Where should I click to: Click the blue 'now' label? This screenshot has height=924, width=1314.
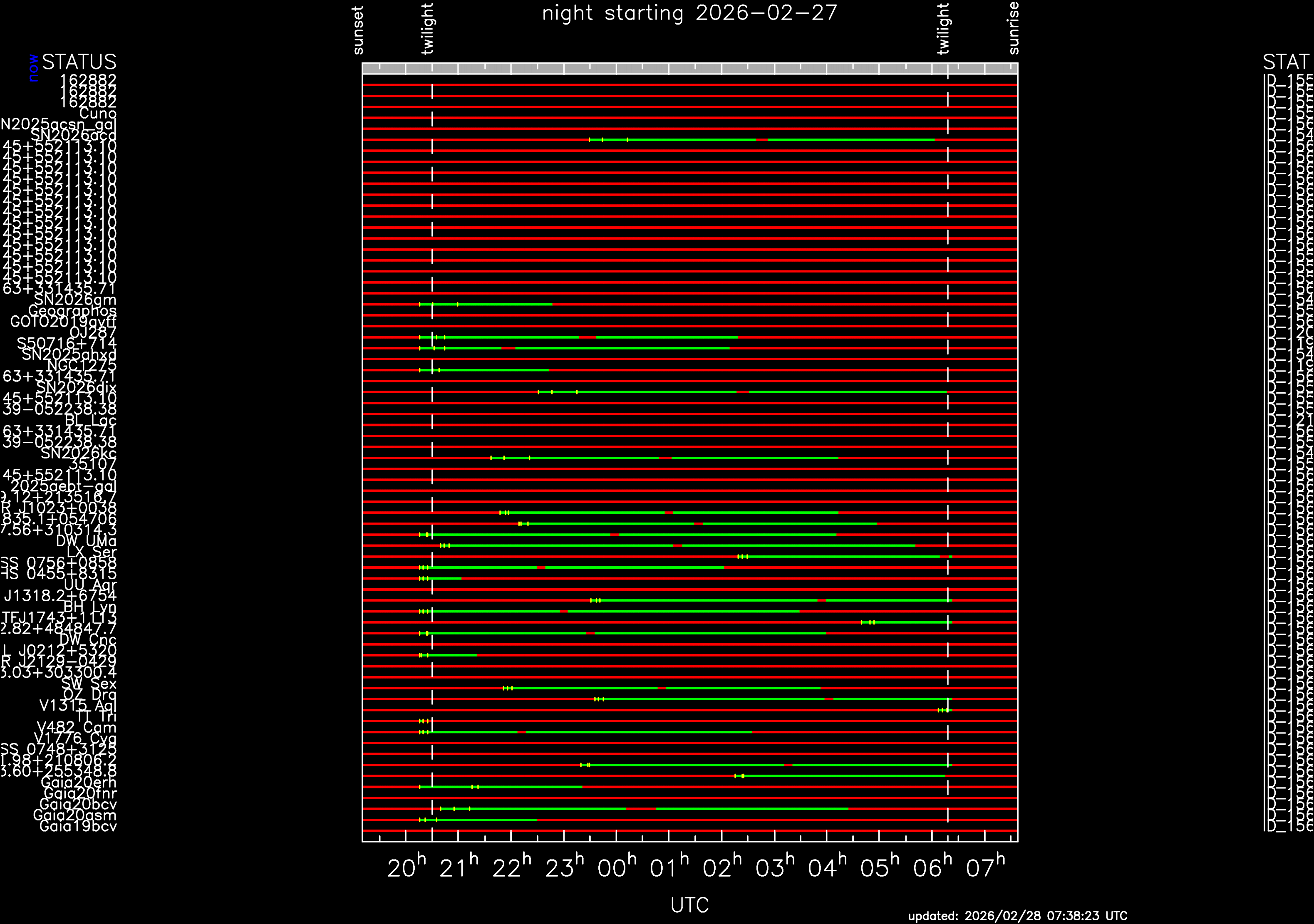tap(33, 67)
